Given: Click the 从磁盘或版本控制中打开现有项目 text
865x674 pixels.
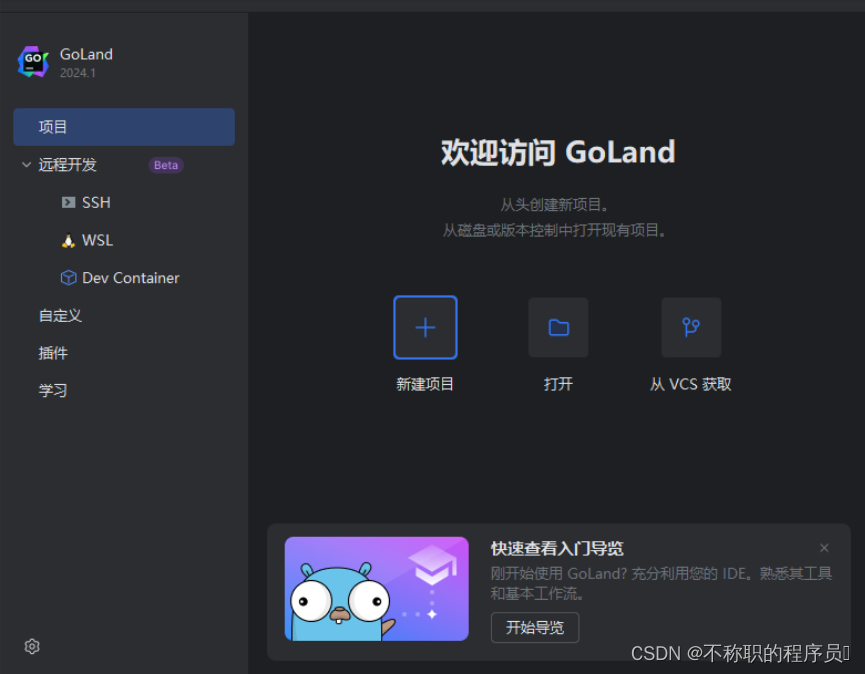Looking at the screenshot, I should pyautogui.click(x=554, y=230).
